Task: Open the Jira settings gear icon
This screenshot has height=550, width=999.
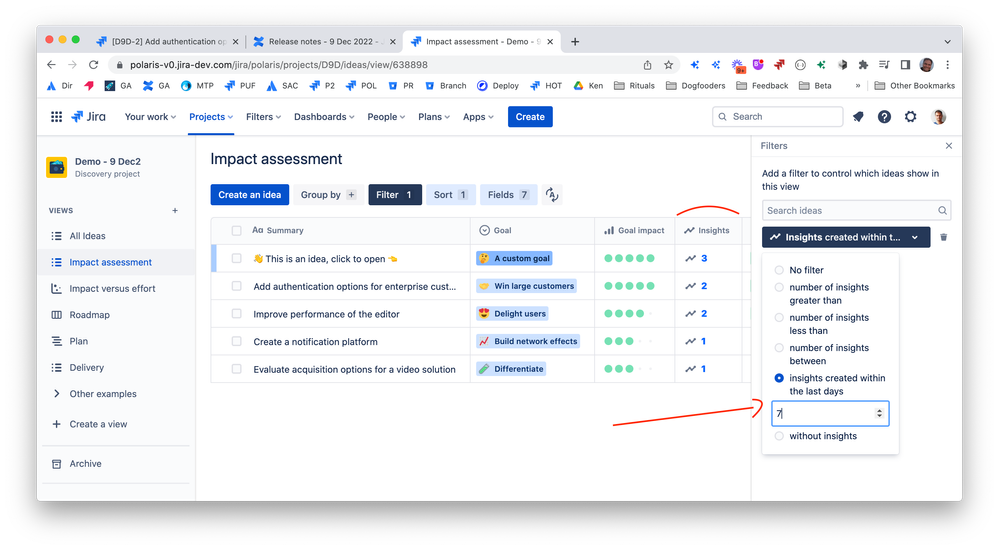Action: (x=910, y=117)
